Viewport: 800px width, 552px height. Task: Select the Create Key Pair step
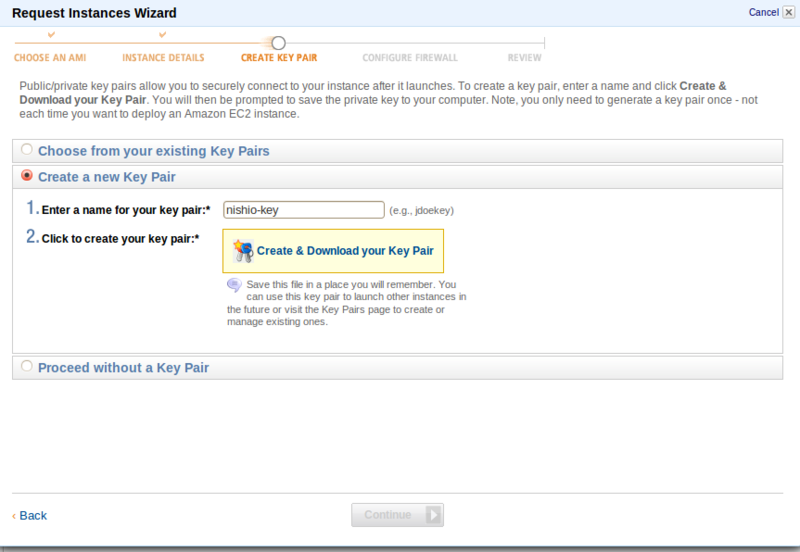pyautogui.click(x=279, y=58)
